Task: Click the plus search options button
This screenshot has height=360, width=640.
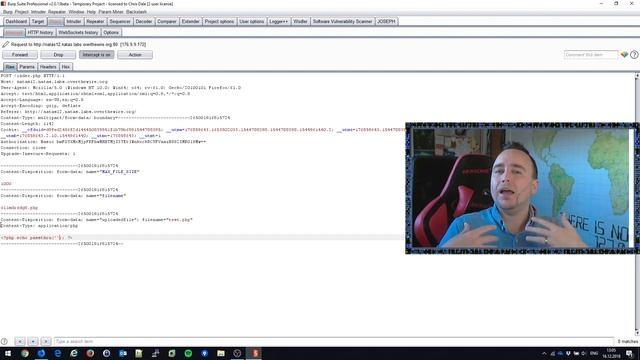Action: pos(33,341)
